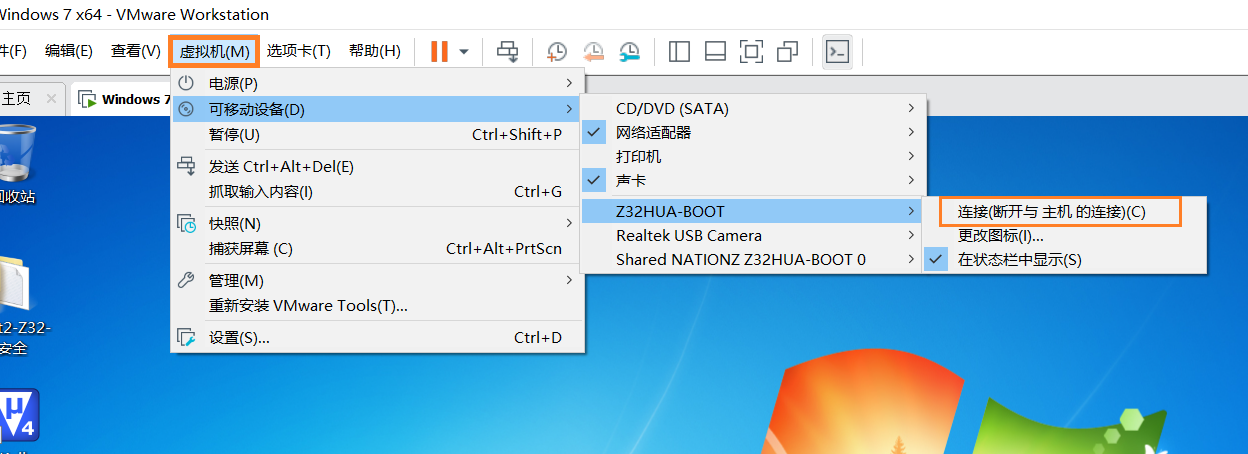Image resolution: width=1248 pixels, height=454 pixels.
Task: Choose 捕获屏幕 (C) menu entry
Action: pyautogui.click(x=377, y=248)
